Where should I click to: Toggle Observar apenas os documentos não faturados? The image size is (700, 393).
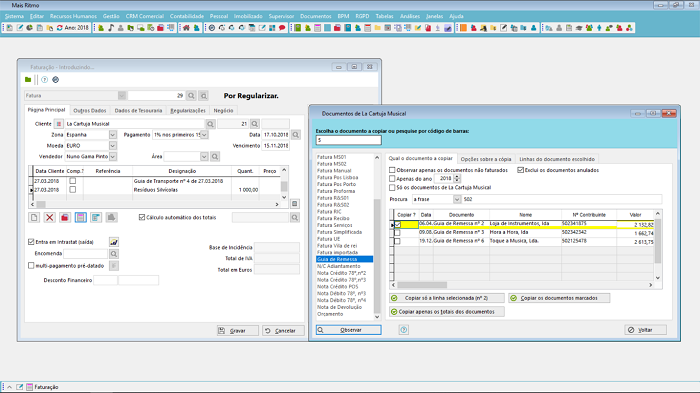392,170
